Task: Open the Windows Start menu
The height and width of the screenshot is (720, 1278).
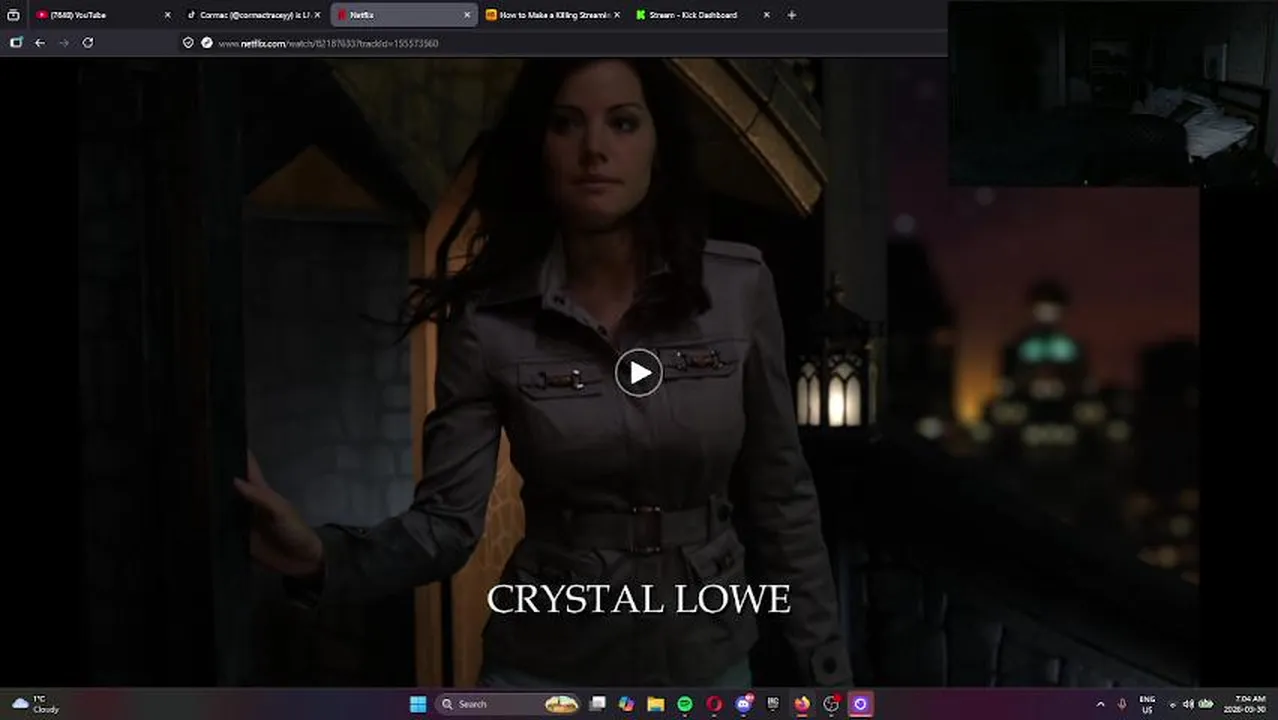Action: click(418, 704)
